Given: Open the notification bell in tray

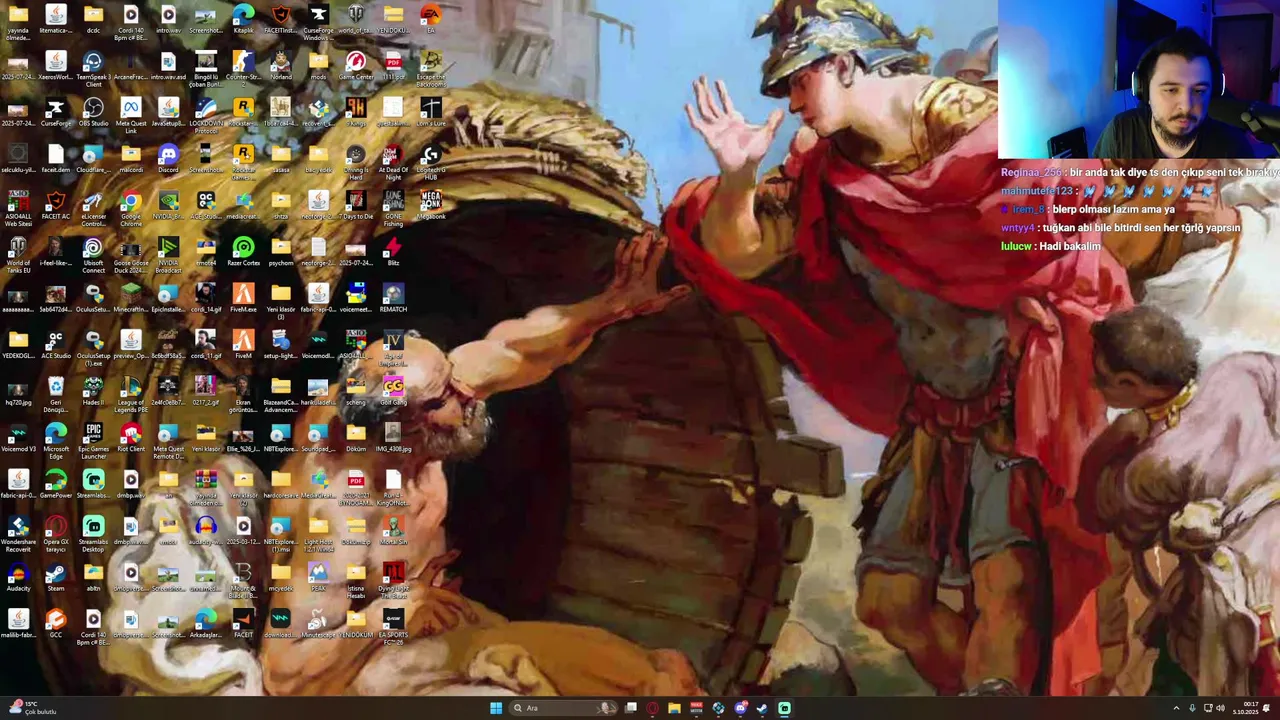Looking at the screenshot, I should pyautogui.click(x=1267, y=708).
